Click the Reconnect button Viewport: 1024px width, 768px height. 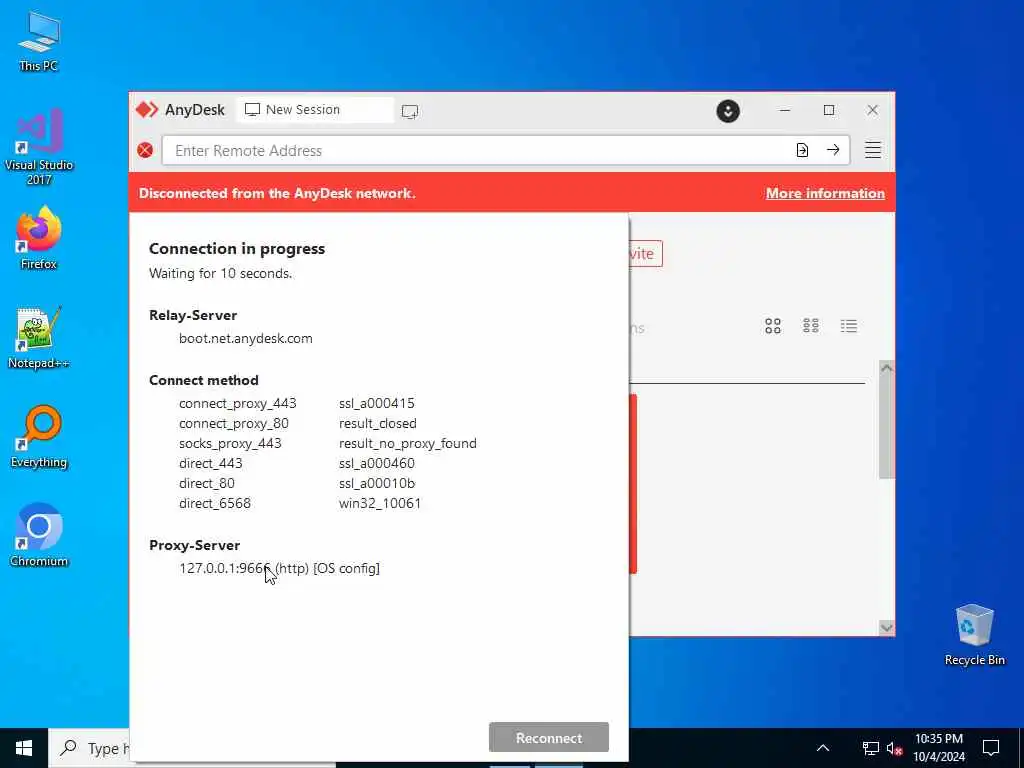click(549, 737)
